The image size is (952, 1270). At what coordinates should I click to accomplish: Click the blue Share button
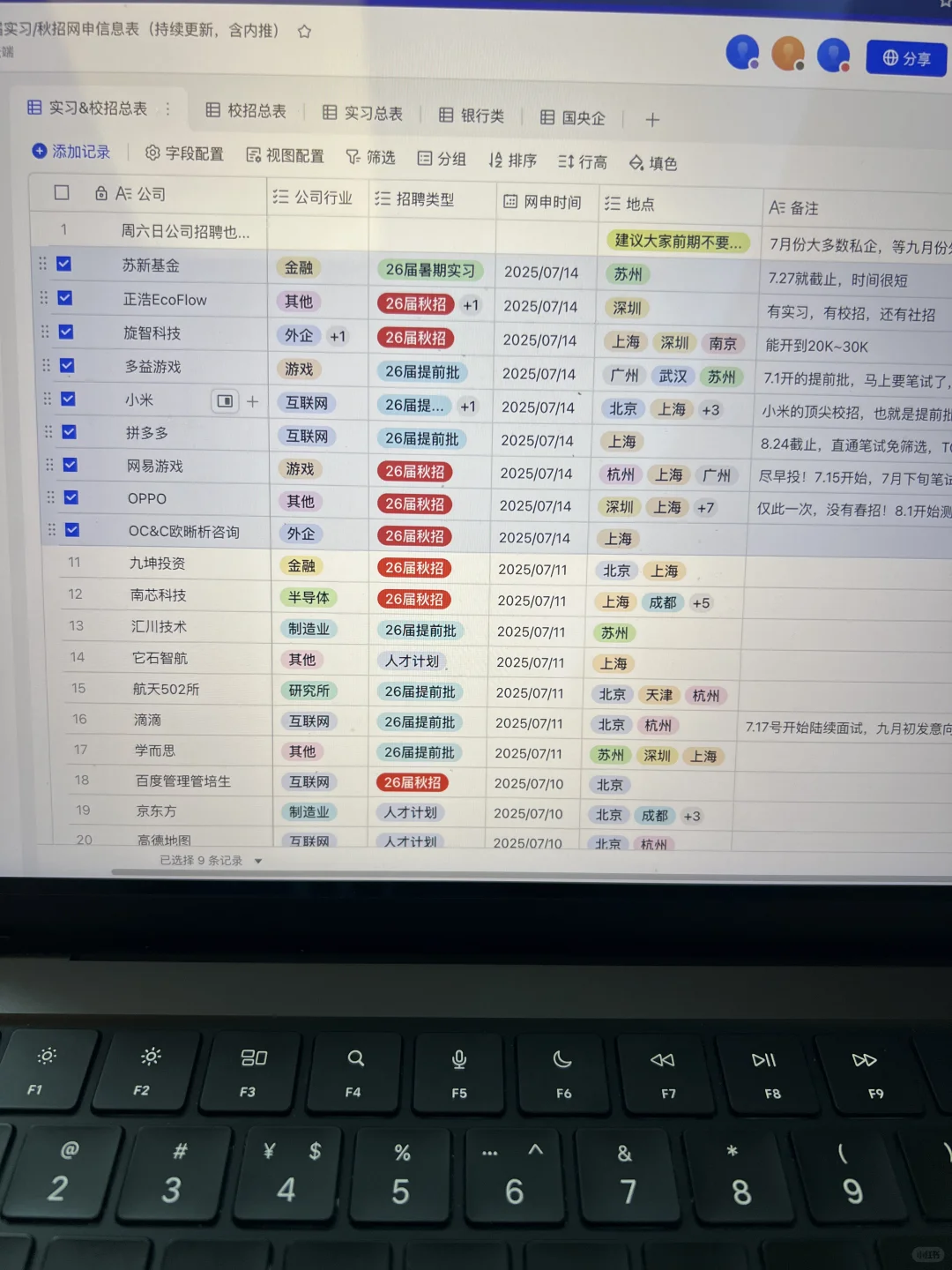click(906, 58)
